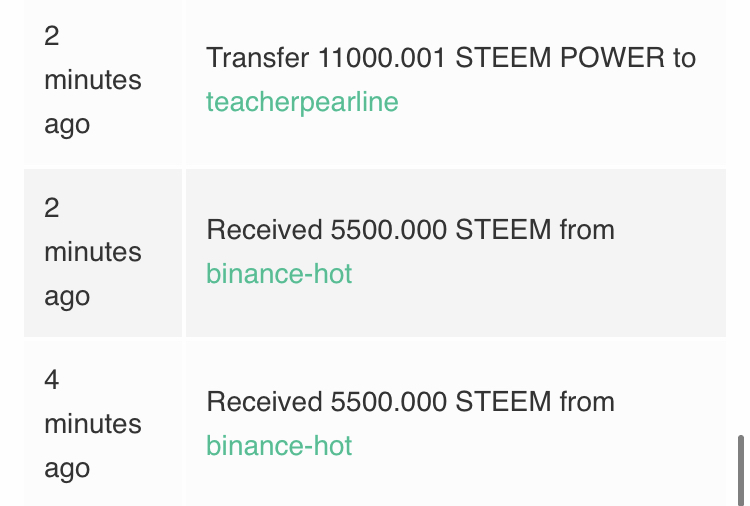Click the word "Received" in the shaded row
Viewport: 750px width, 506px height.
[x=264, y=230]
